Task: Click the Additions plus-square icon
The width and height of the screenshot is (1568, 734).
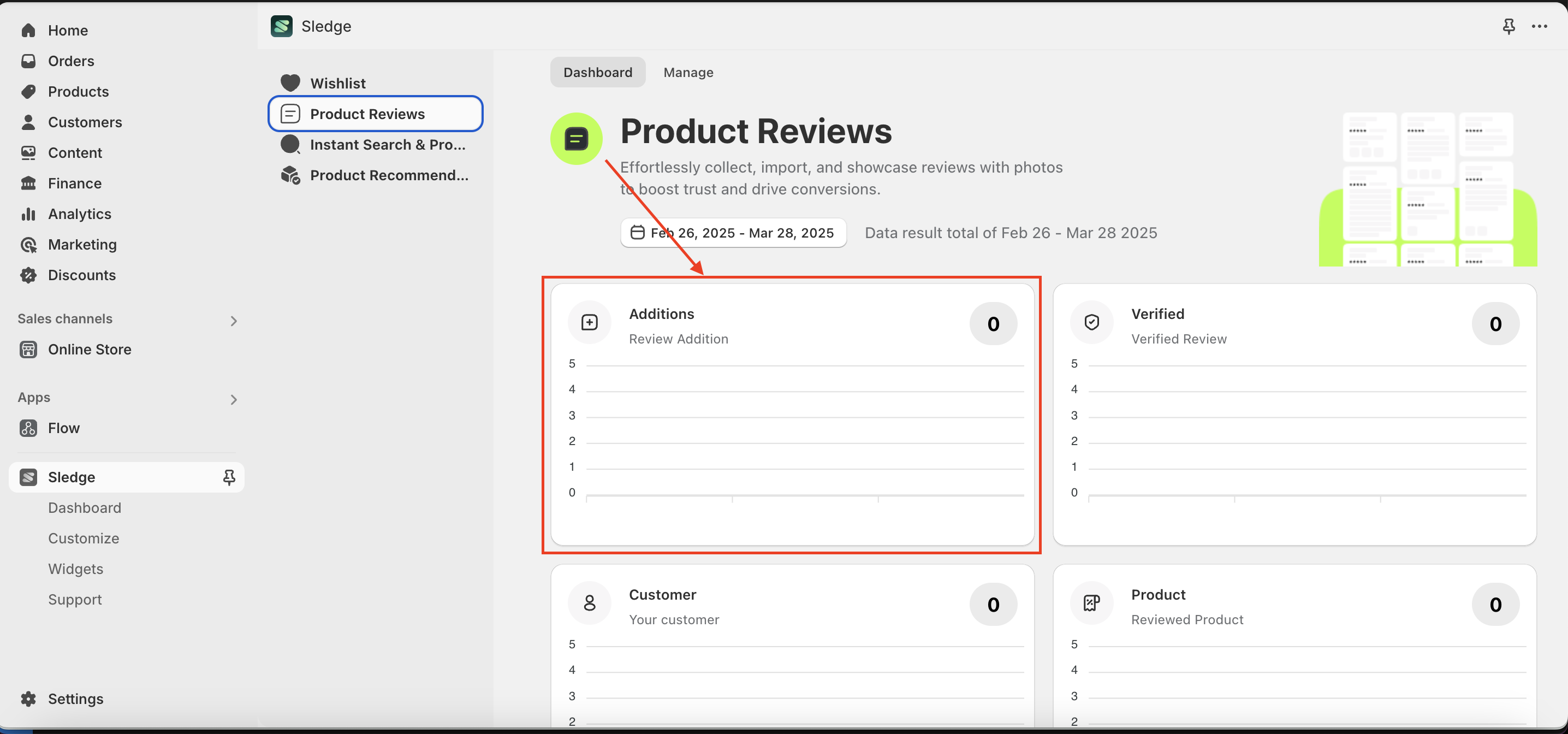Action: click(x=589, y=322)
